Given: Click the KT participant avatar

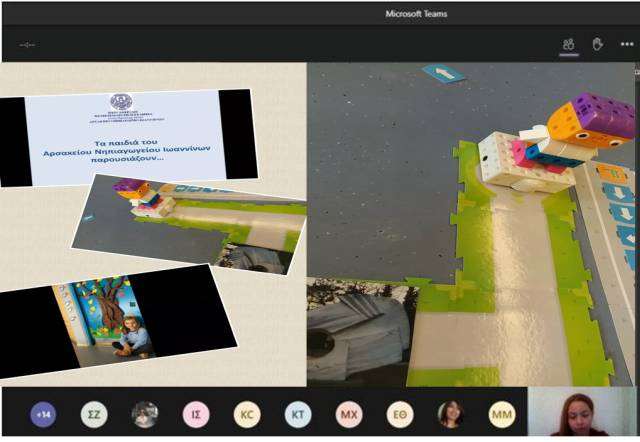Looking at the screenshot, I should point(298,414).
